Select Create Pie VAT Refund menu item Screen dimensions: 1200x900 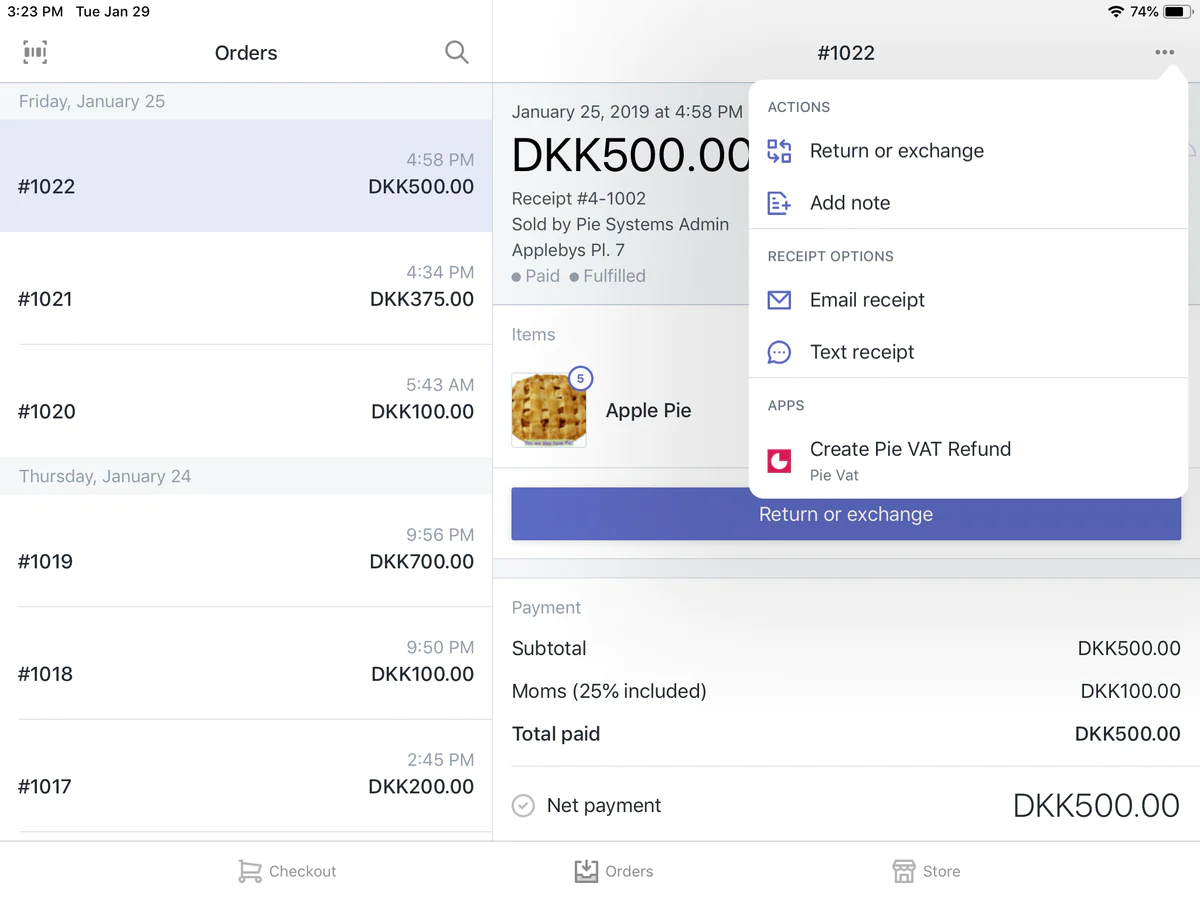[x=910, y=450]
